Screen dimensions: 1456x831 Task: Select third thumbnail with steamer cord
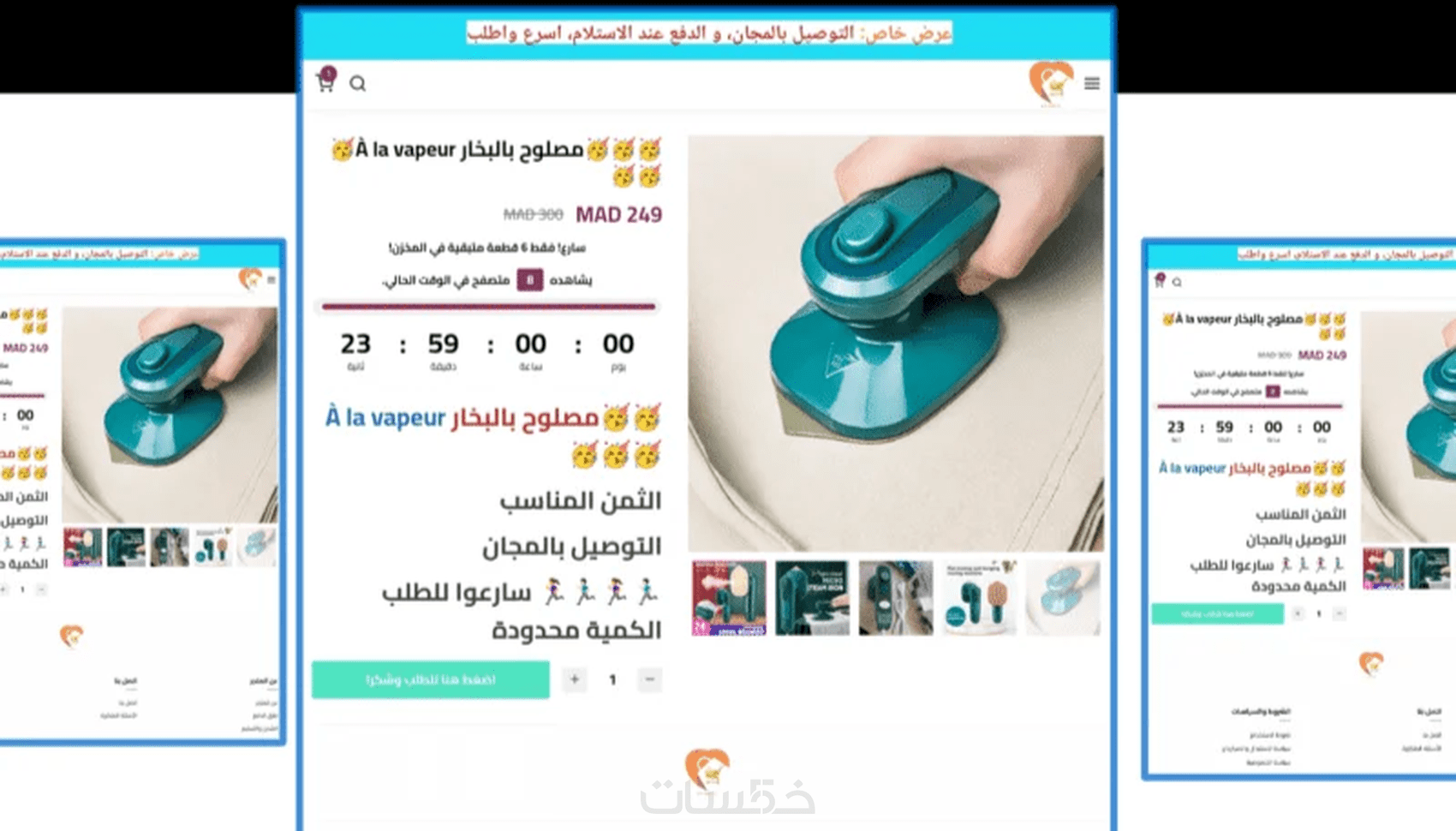896,598
